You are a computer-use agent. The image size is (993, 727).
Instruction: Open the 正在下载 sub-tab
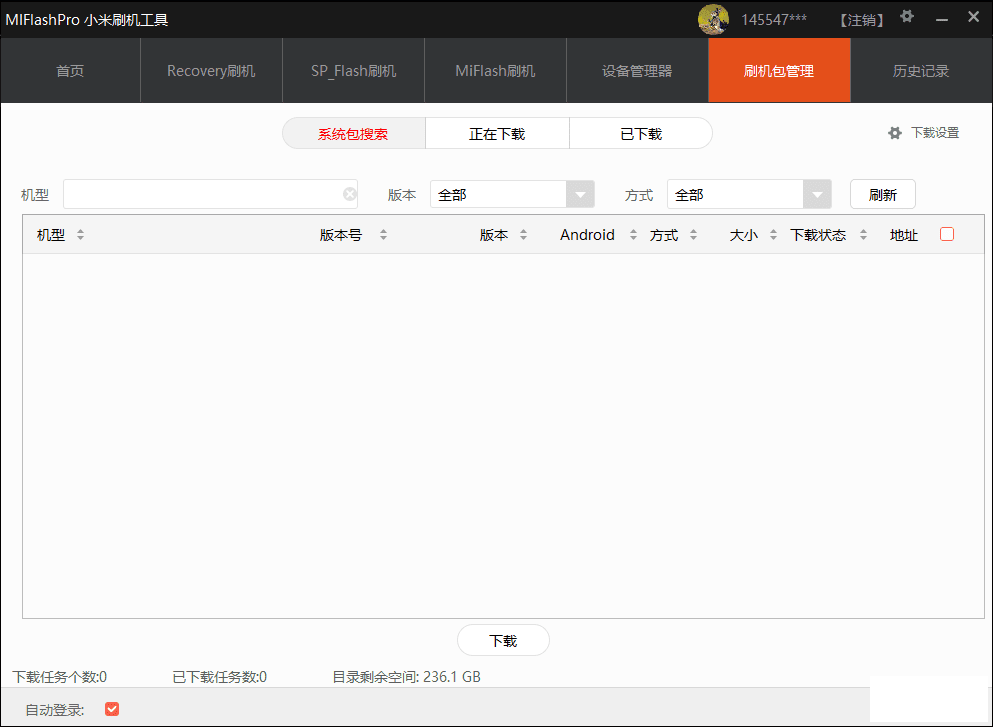[497, 134]
